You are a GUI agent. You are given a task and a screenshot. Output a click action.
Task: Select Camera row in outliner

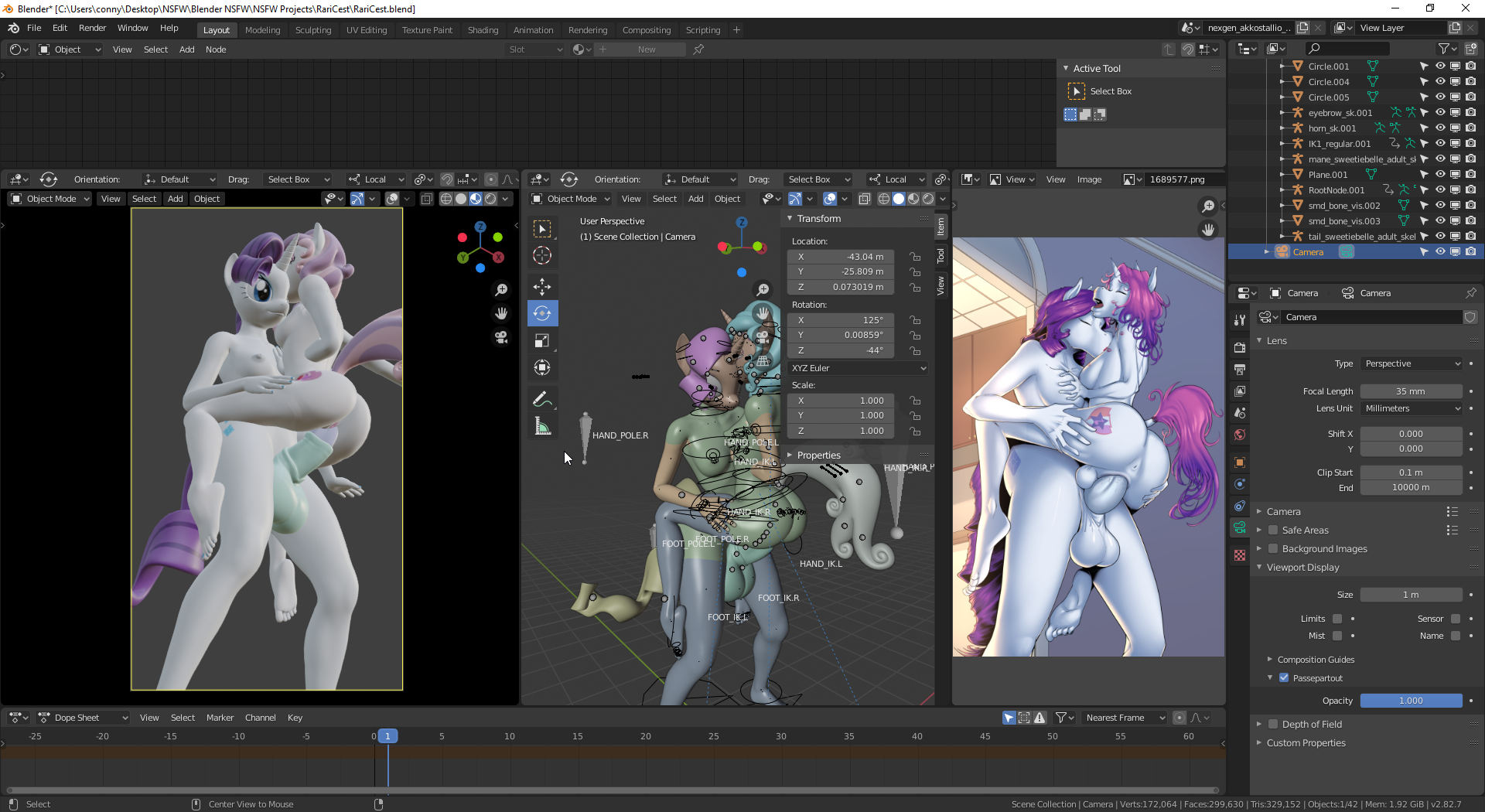pos(1356,252)
